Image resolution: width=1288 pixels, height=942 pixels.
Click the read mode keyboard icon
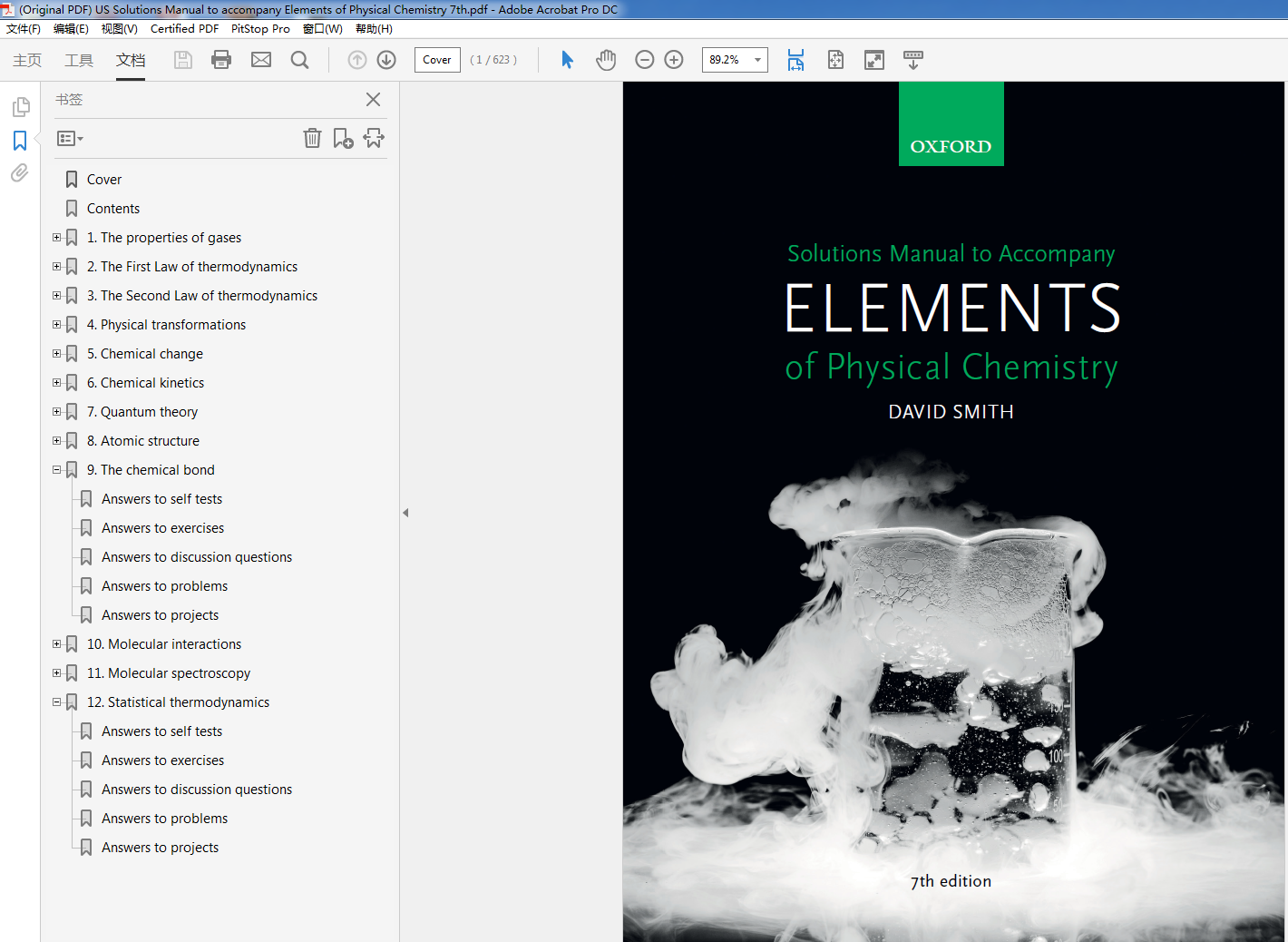(913, 60)
